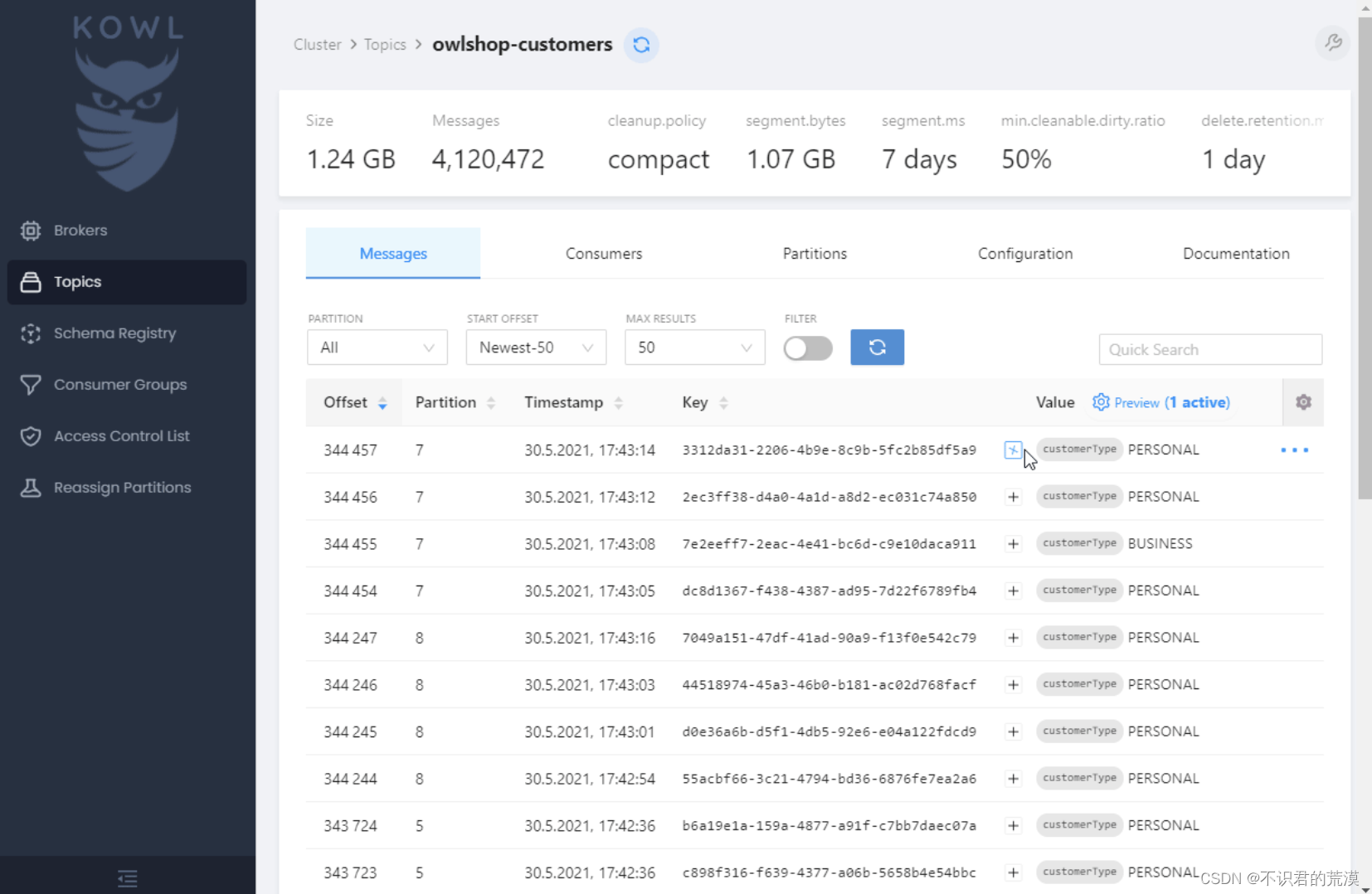The height and width of the screenshot is (894, 1372).
Task: Sort by Key column arrows
Action: pos(723,403)
